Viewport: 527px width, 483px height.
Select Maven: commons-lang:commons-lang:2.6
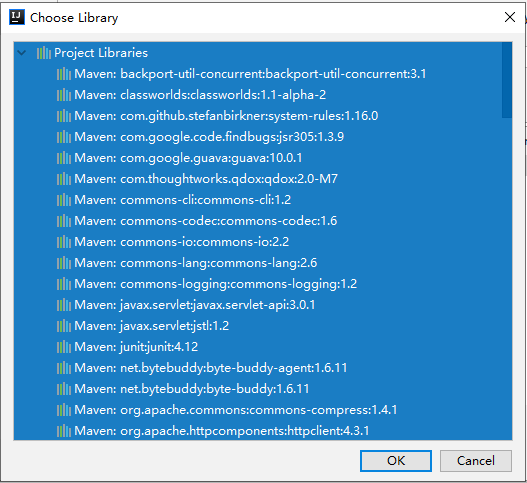[x=196, y=263]
